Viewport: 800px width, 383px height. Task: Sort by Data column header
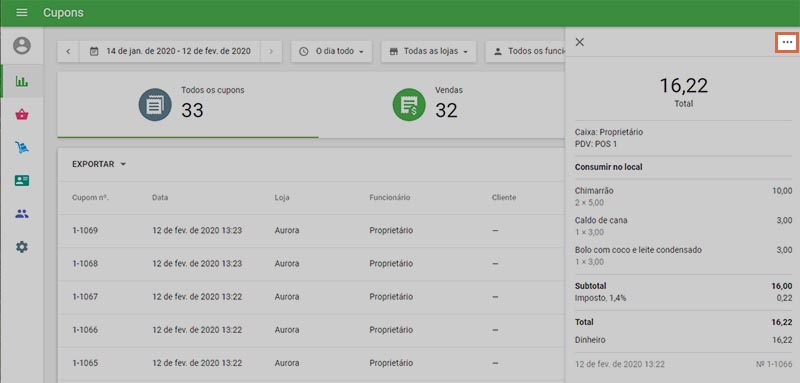click(160, 197)
